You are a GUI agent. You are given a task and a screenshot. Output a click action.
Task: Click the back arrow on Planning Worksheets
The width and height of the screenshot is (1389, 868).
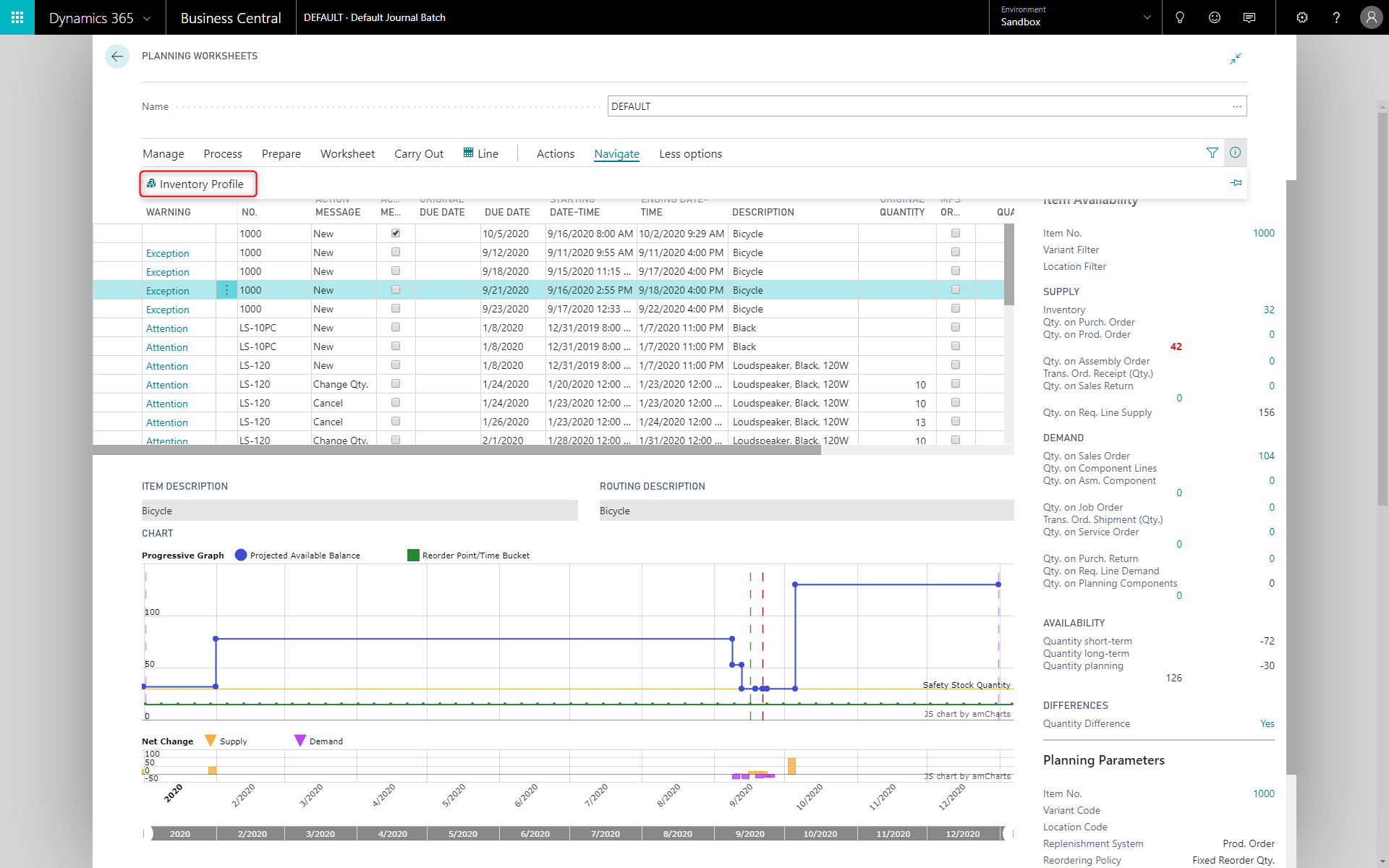click(117, 56)
